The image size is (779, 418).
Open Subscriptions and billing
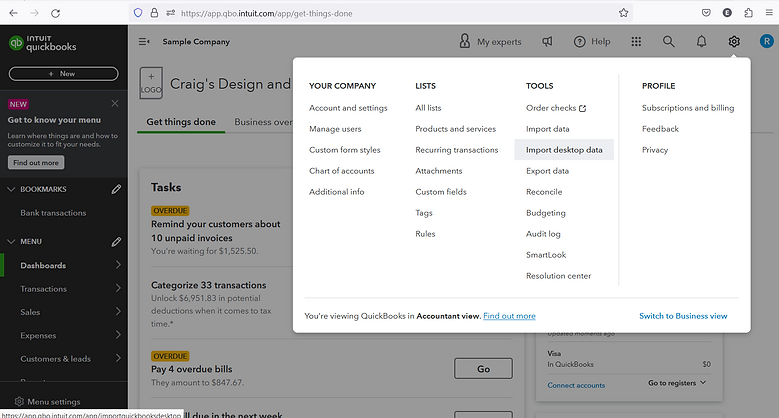click(x=688, y=108)
